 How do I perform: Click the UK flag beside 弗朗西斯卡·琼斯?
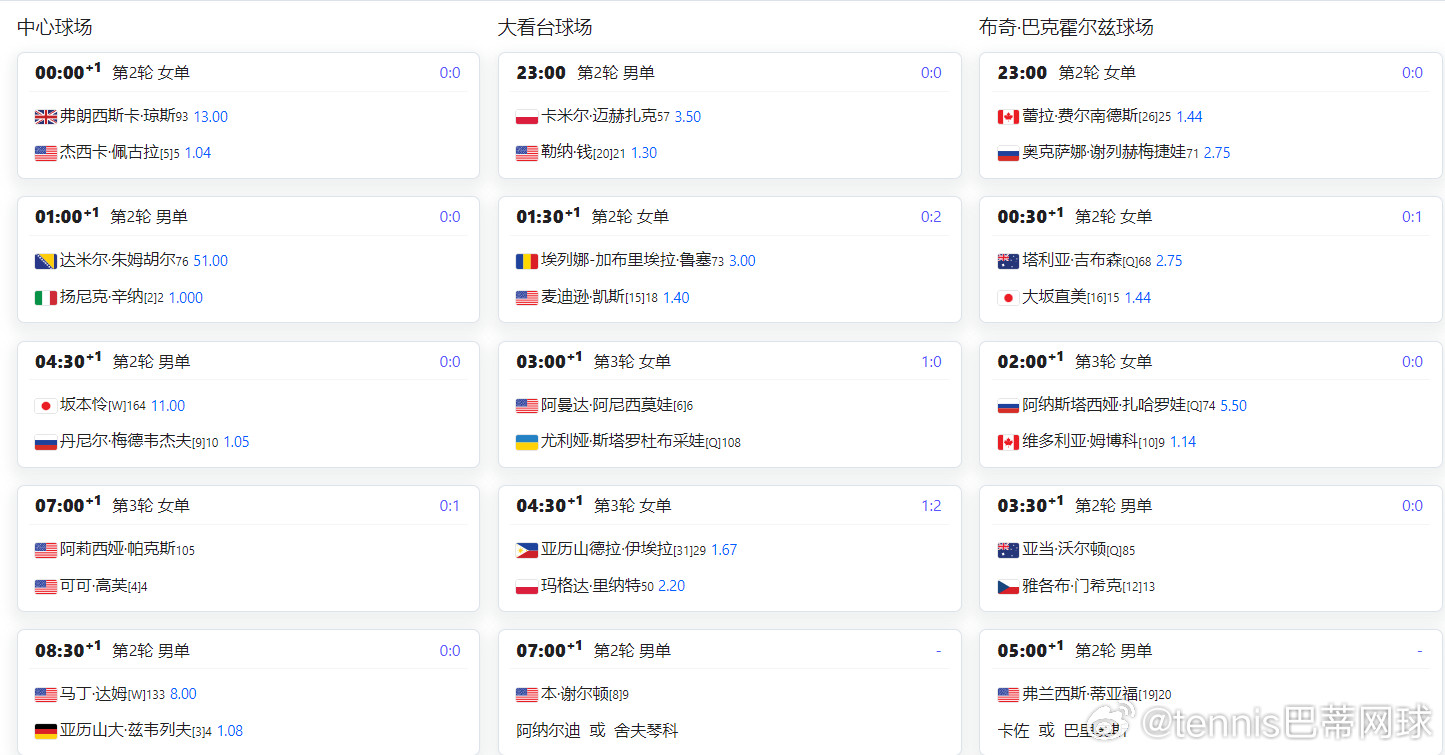coord(45,116)
